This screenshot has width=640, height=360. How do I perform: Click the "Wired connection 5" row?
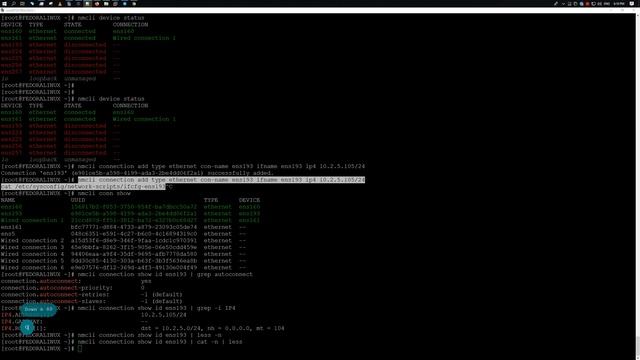point(123,261)
